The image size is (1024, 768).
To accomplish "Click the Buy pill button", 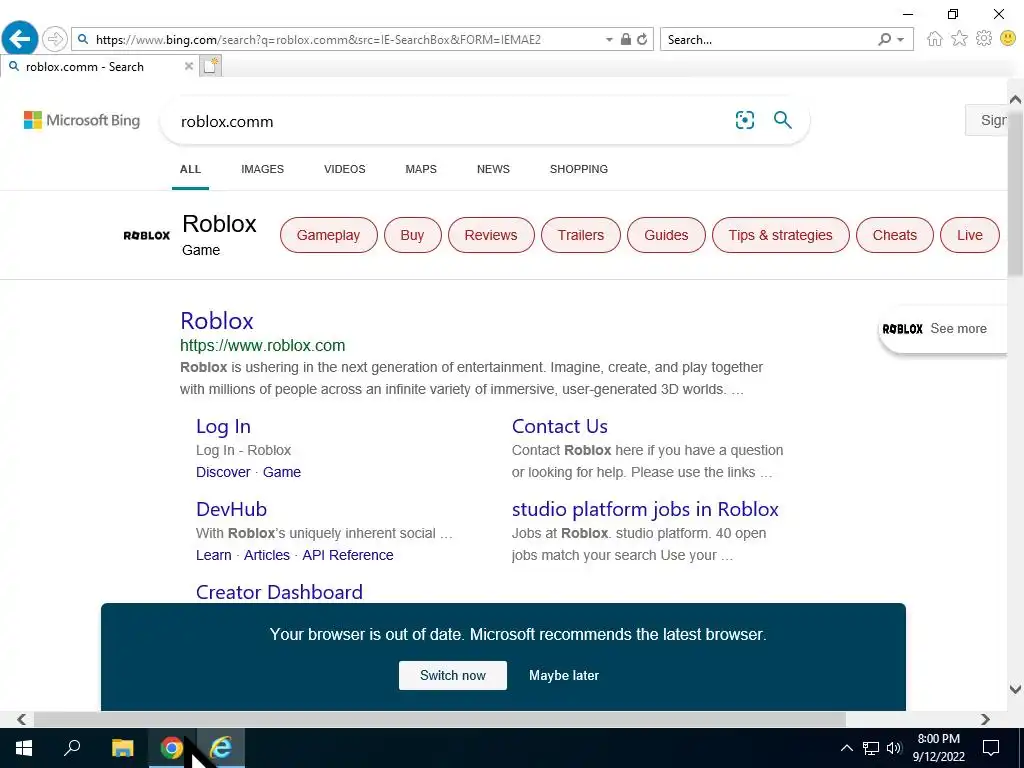I will tap(412, 235).
